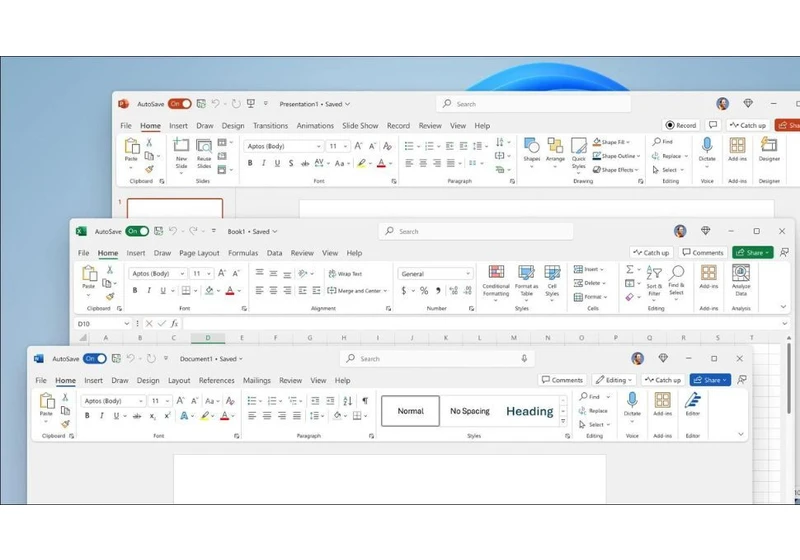Click blue Share button in Word

click(x=710, y=380)
